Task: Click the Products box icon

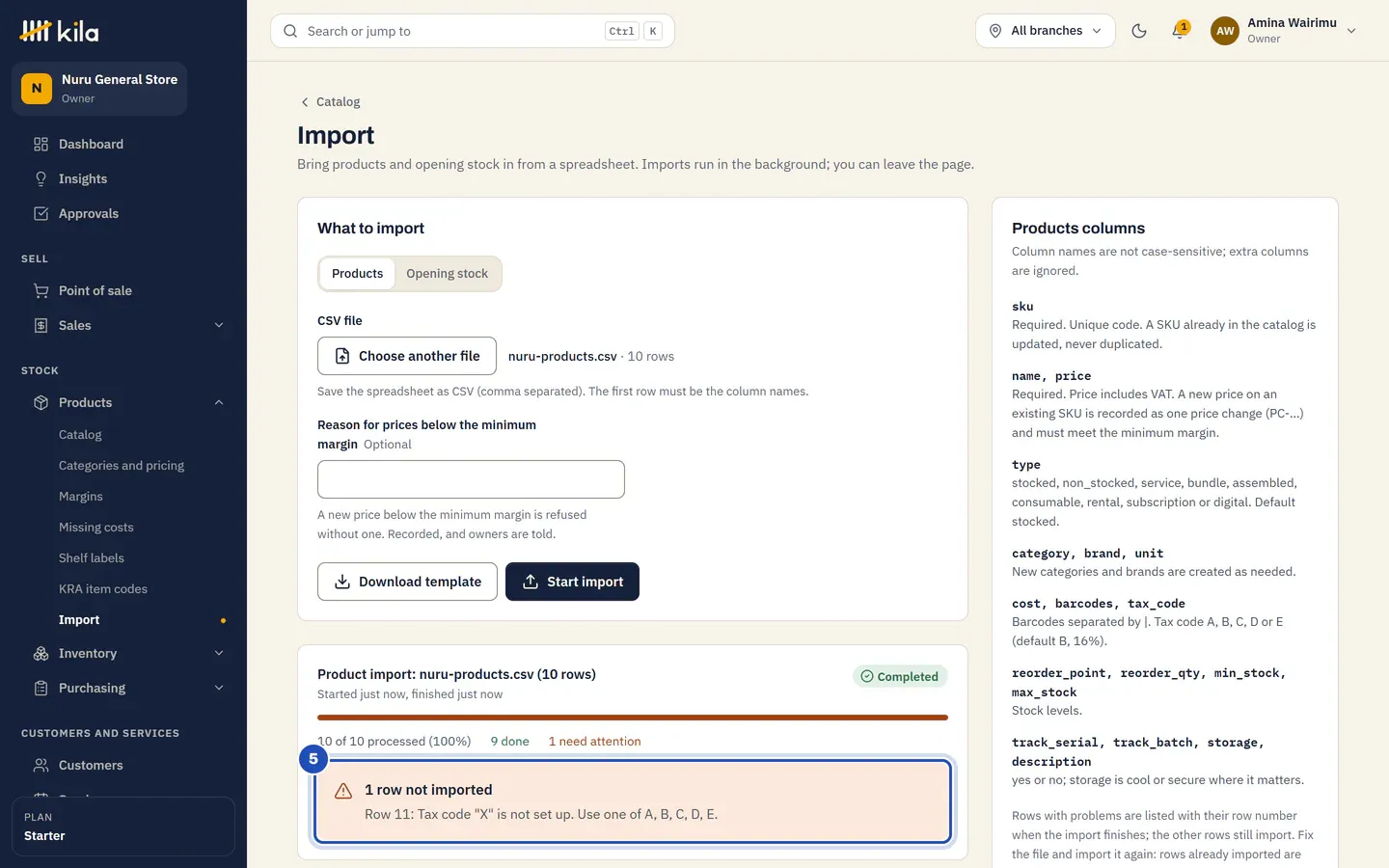Action: coord(41,402)
